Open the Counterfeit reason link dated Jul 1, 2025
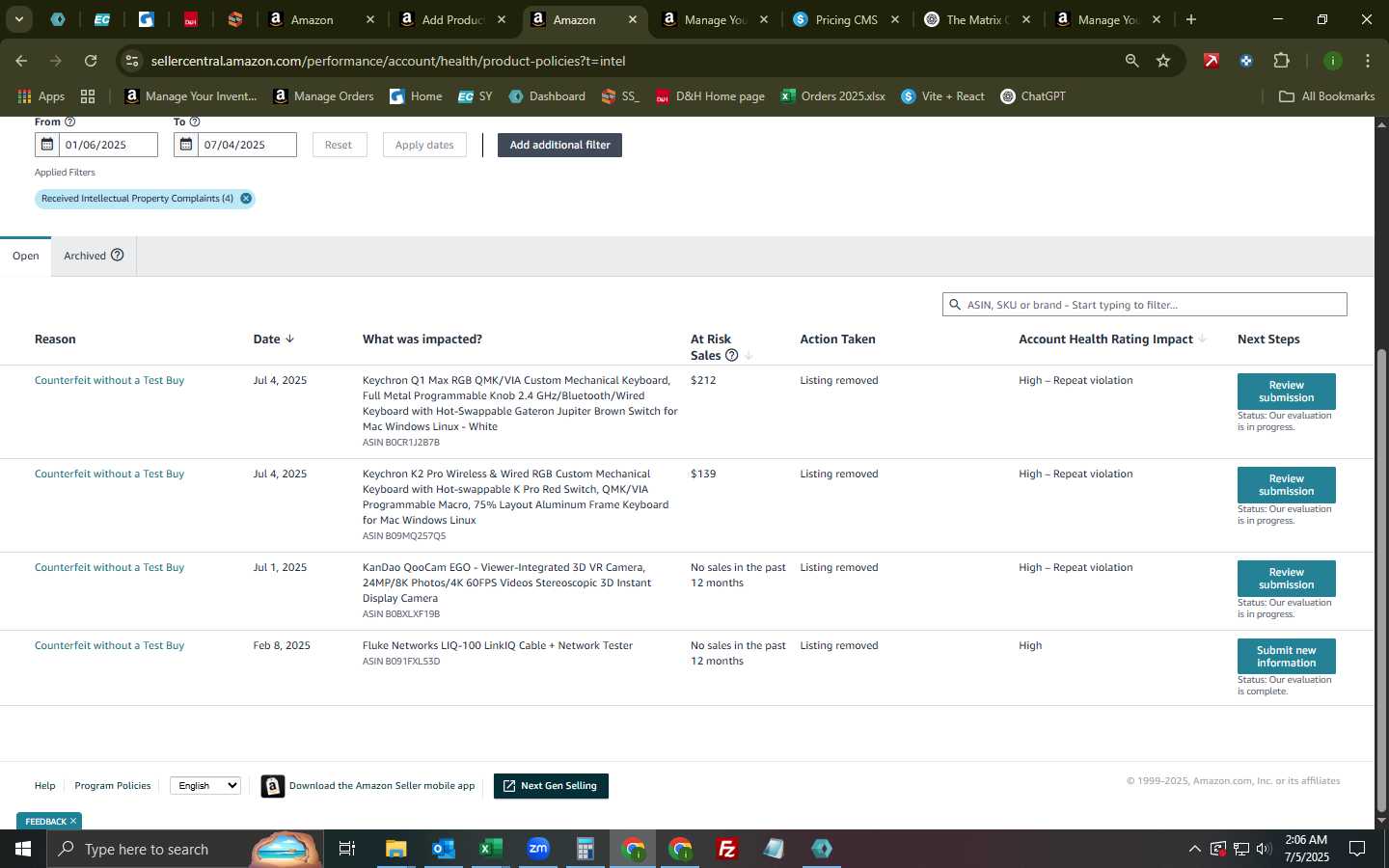 pyautogui.click(x=109, y=567)
